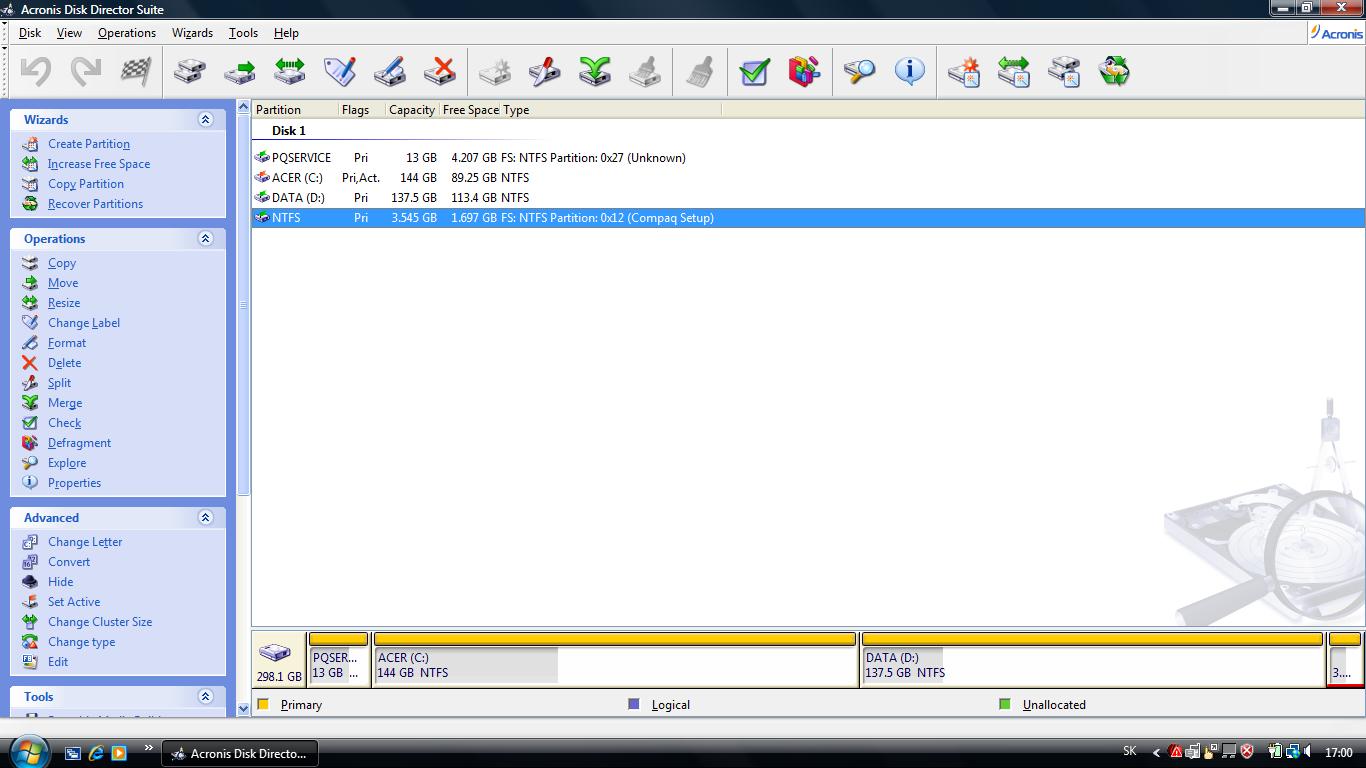Click Set Active in Advanced panel
This screenshot has width=1366, height=768.
point(74,602)
